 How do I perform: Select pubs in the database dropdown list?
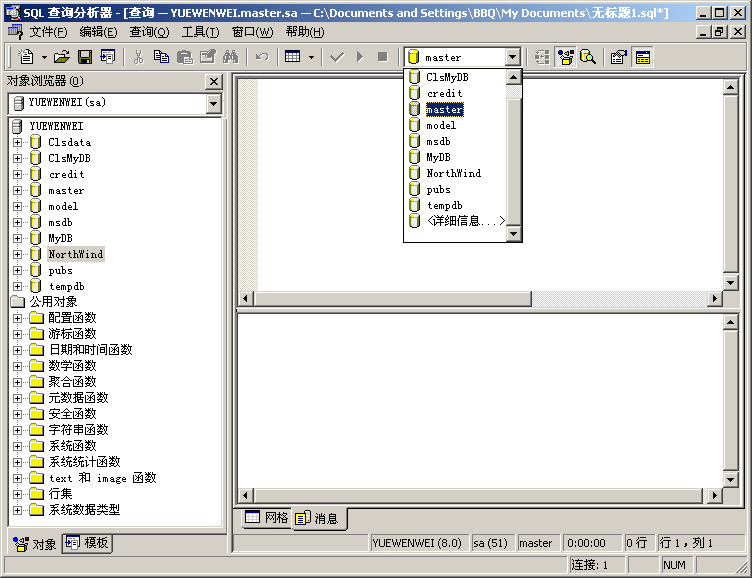(438, 189)
